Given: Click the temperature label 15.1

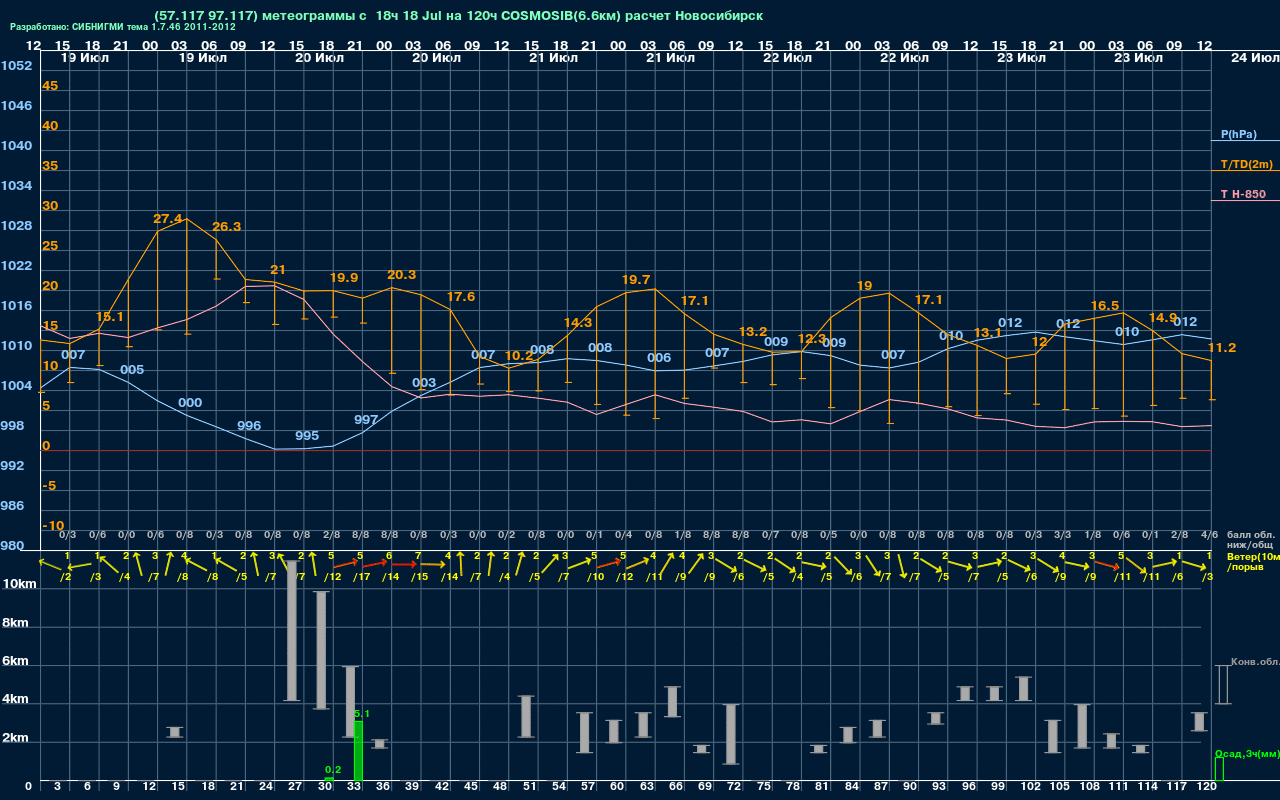Looking at the screenshot, I should (110, 317).
